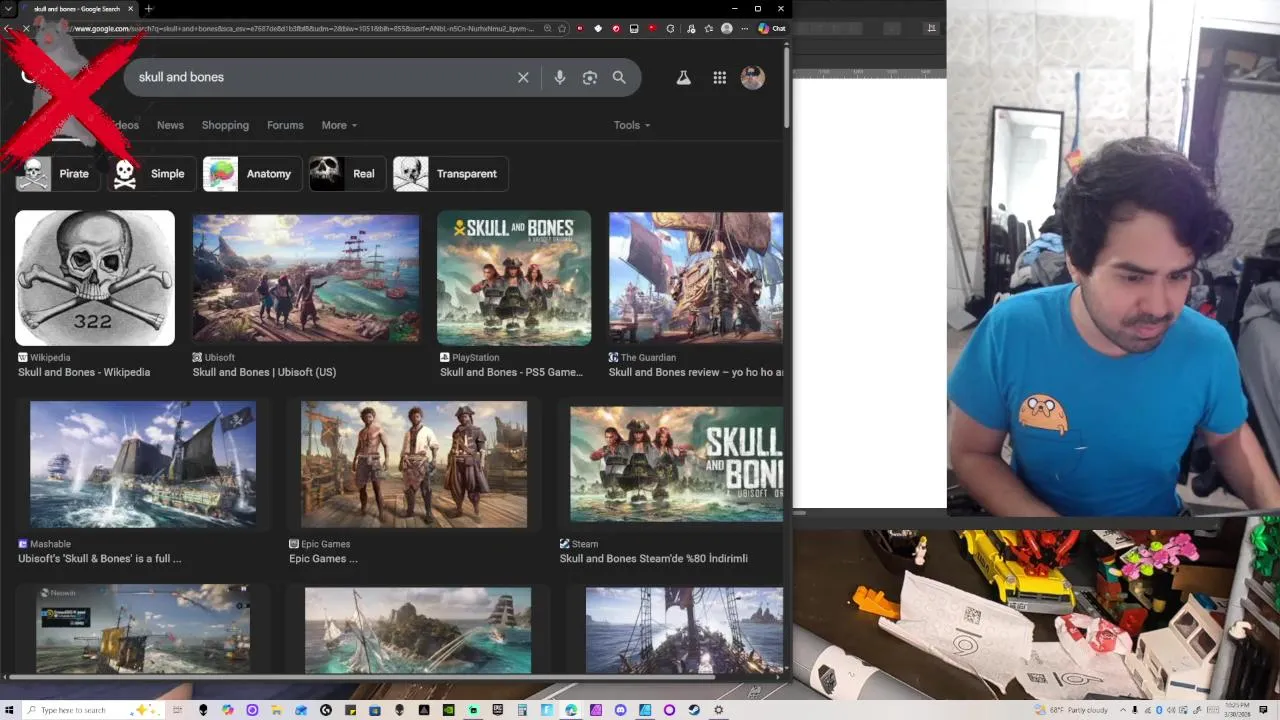
Task: Open Skull and Bones | Ubisoft (US) link
Action: 264,372
